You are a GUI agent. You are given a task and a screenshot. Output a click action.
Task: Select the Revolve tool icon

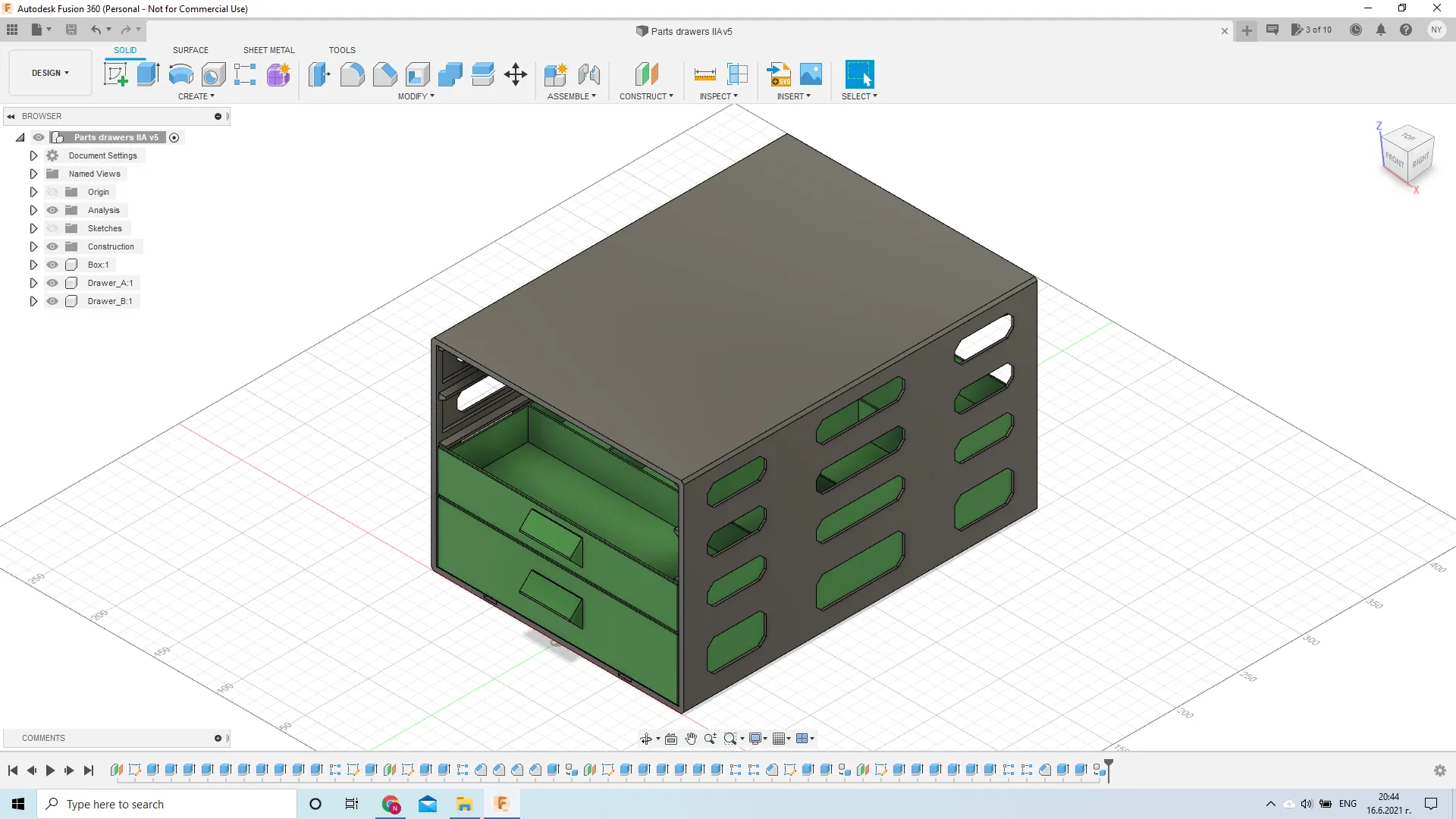pos(180,74)
